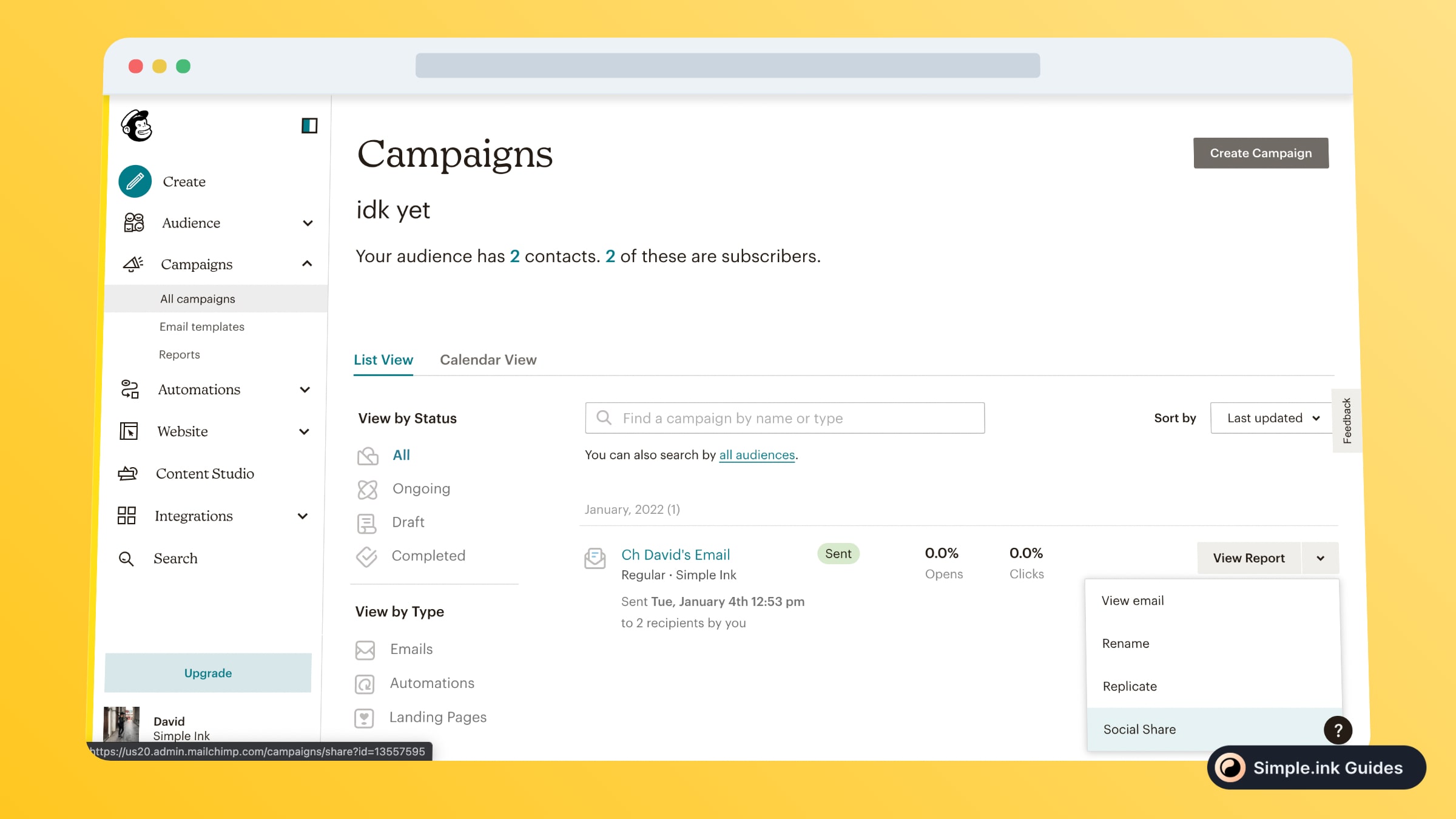This screenshot has width=1456, height=819.
Task: Collapse the Campaigns sidebar section
Action: coord(307,264)
